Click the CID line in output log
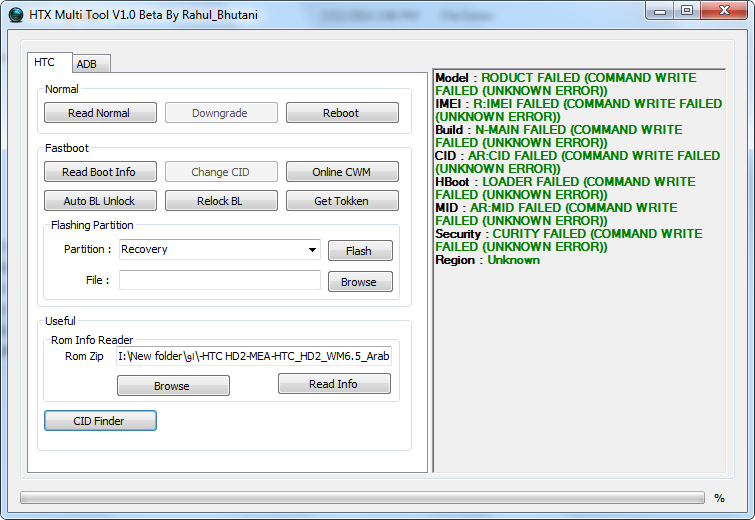This screenshot has width=755, height=520. [x=577, y=162]
